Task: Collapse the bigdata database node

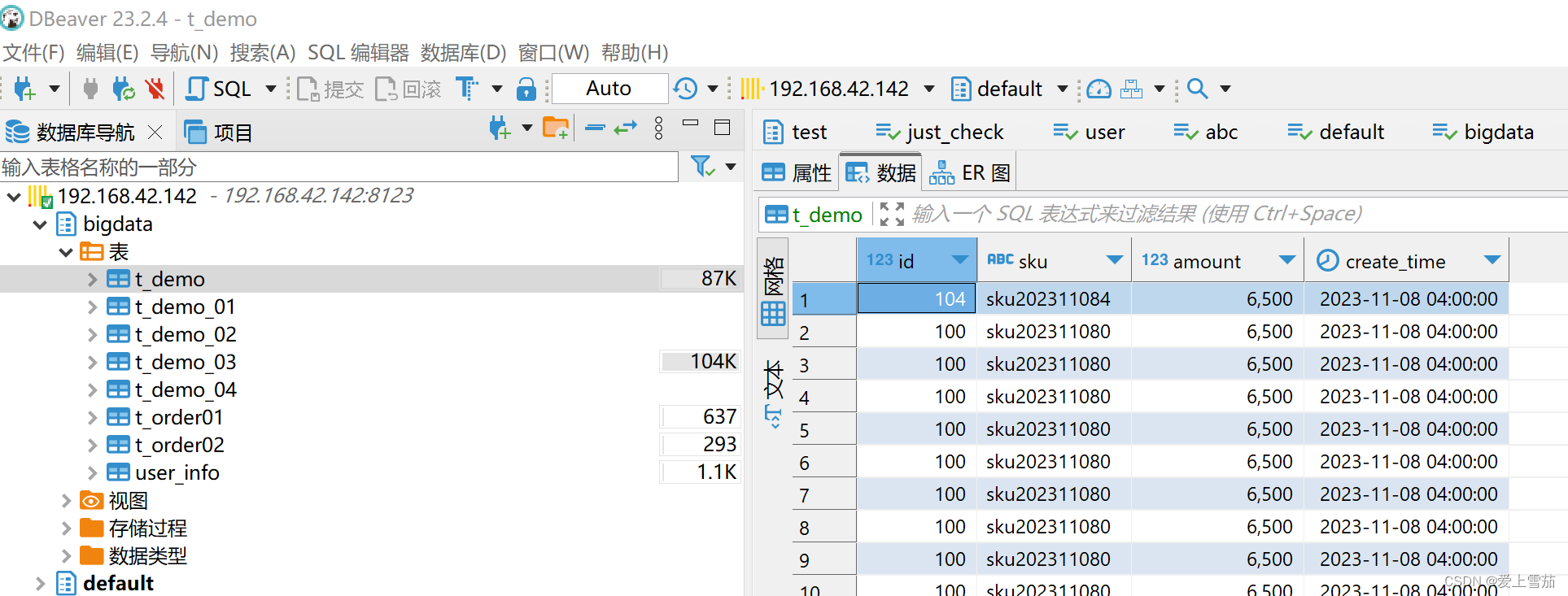Action: [x=40, y=224]
